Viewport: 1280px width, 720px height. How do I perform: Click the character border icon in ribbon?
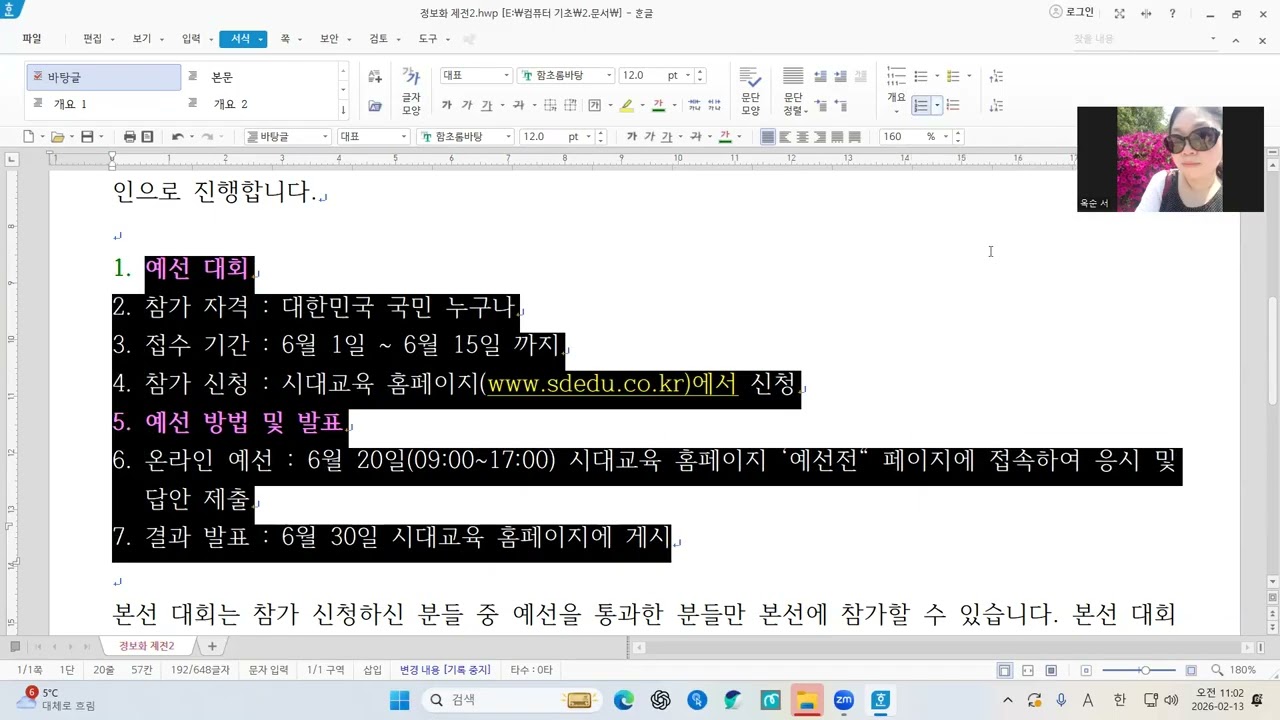[x=595, y=105]
